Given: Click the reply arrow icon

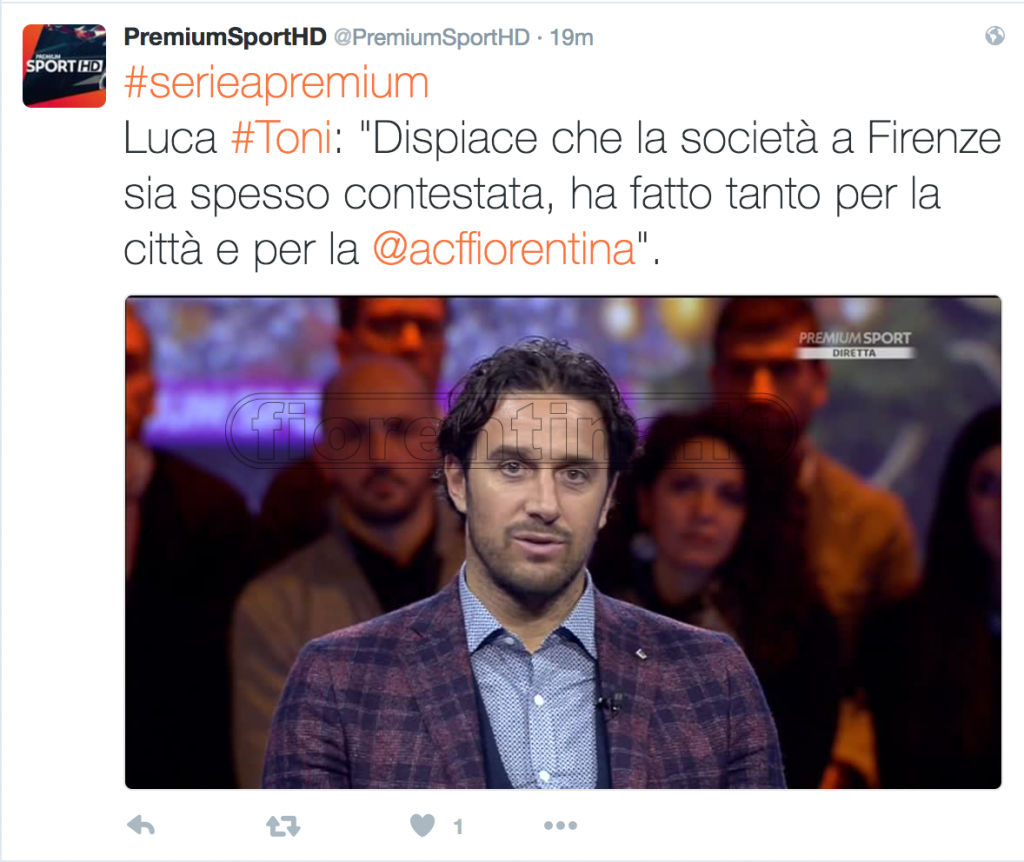Looking at the screenshot, I should 141,826.
